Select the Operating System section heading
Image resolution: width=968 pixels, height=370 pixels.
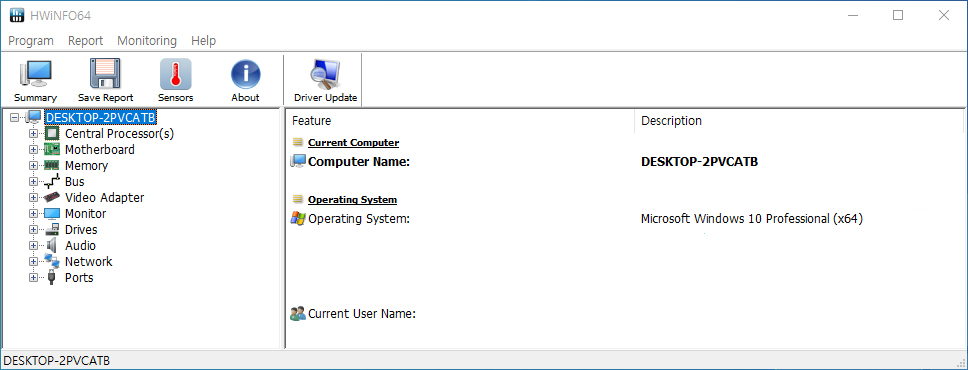pyautogui.click(x=353, y=200)
